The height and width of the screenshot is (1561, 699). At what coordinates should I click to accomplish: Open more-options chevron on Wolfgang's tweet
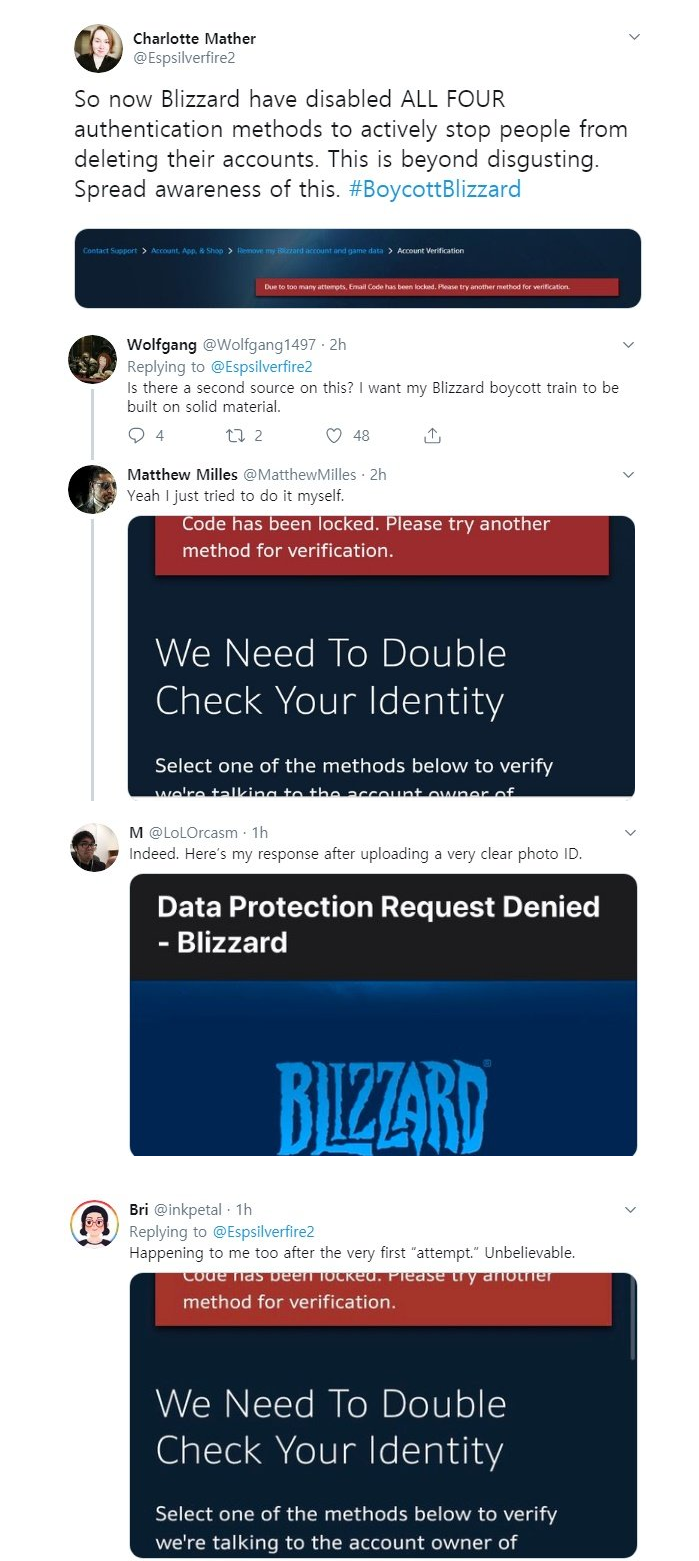pyautogui.click(x=628, y=345)
